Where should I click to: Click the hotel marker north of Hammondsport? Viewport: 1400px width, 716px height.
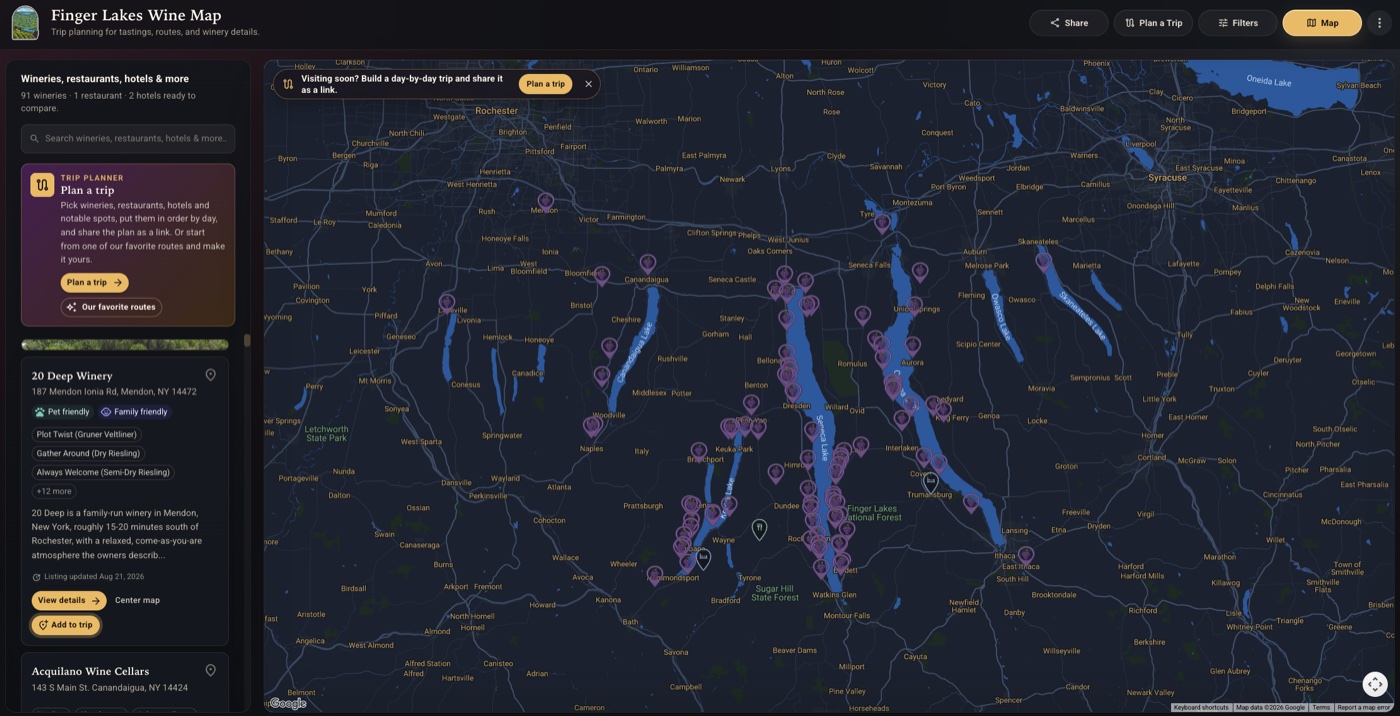[703, 559]
